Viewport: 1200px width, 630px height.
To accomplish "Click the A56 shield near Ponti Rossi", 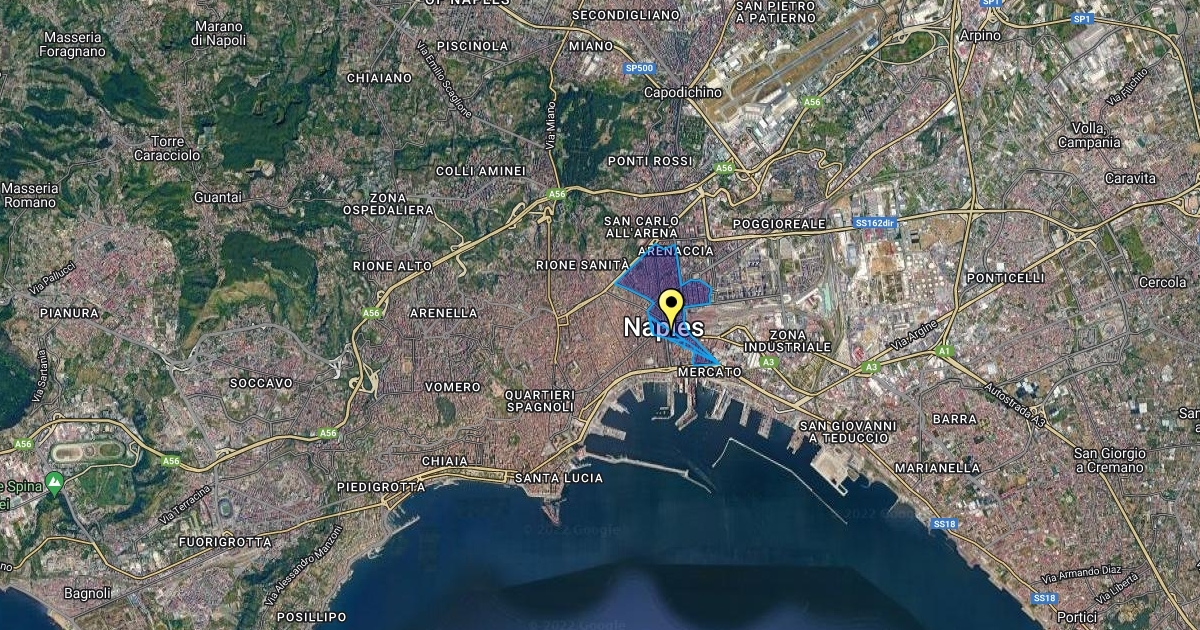I will pyautogui.click(x=723, y=168).
